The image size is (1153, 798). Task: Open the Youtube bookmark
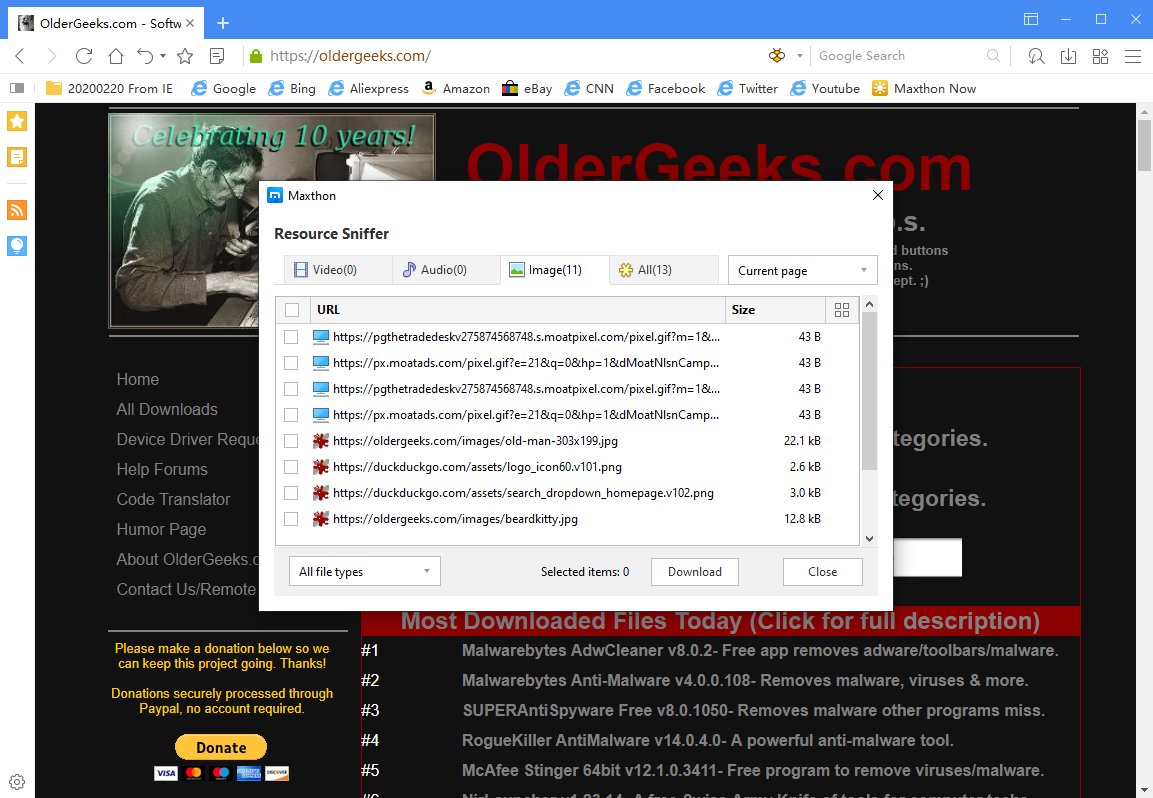[824, 88]
